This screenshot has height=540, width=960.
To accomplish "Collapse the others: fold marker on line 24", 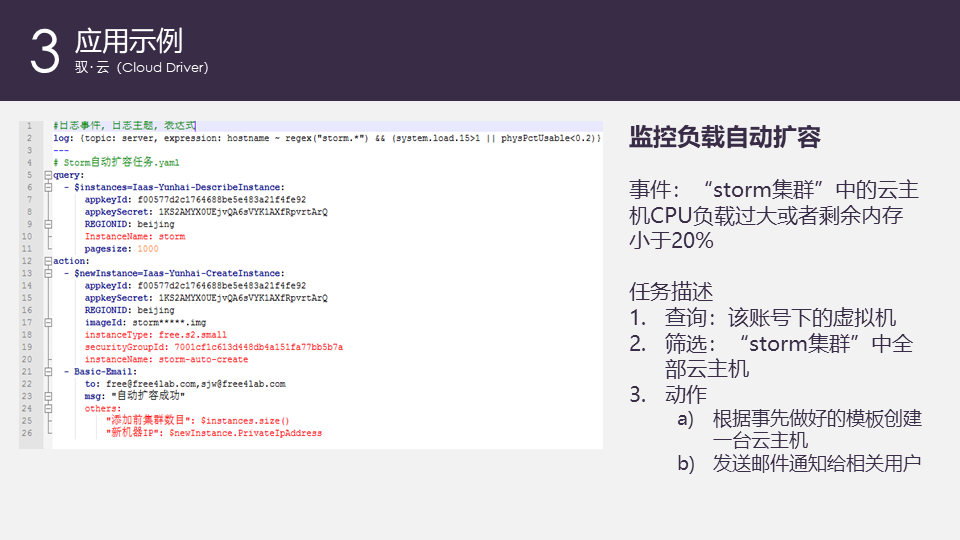I will click(48, 408).
